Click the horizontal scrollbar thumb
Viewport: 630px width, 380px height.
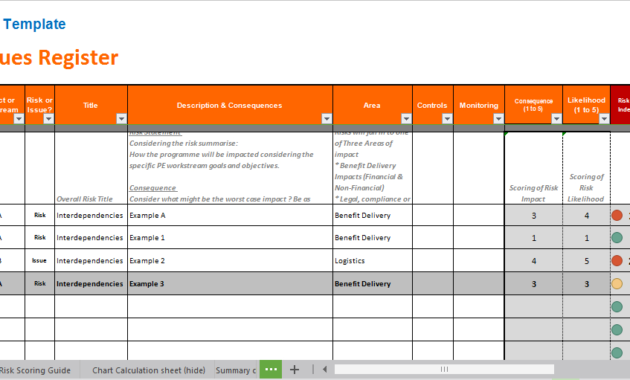pyautogui.click(x=444, y=369)
